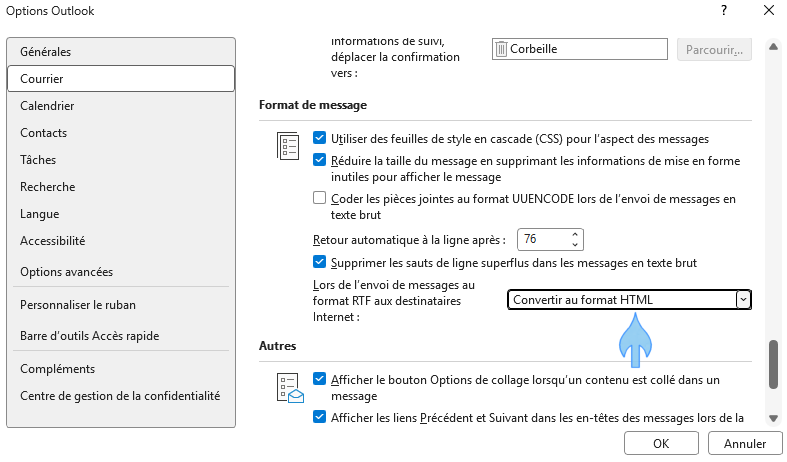The width and height of the screenshot is (787, 462).
Task: Open the Compléments category
Action: pyautogui.click(x=121, y=369)
